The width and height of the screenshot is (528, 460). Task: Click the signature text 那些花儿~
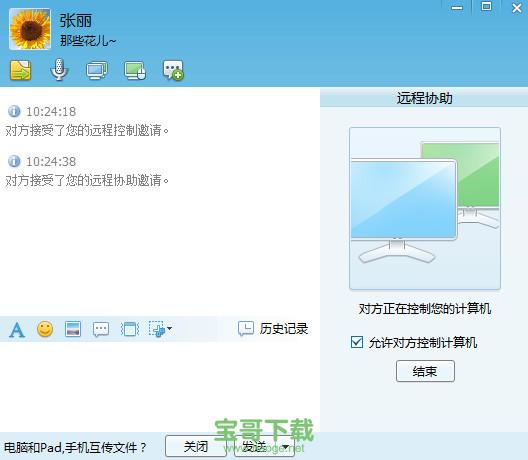point(88,41)
